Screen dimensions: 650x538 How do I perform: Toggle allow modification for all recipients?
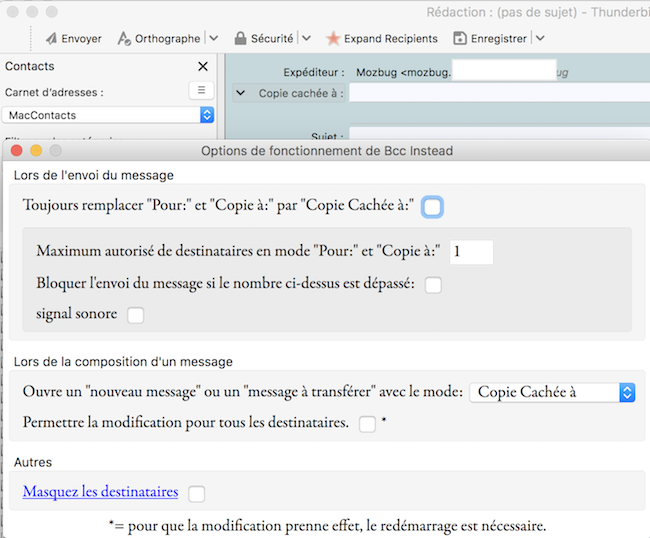coord(367,424)
